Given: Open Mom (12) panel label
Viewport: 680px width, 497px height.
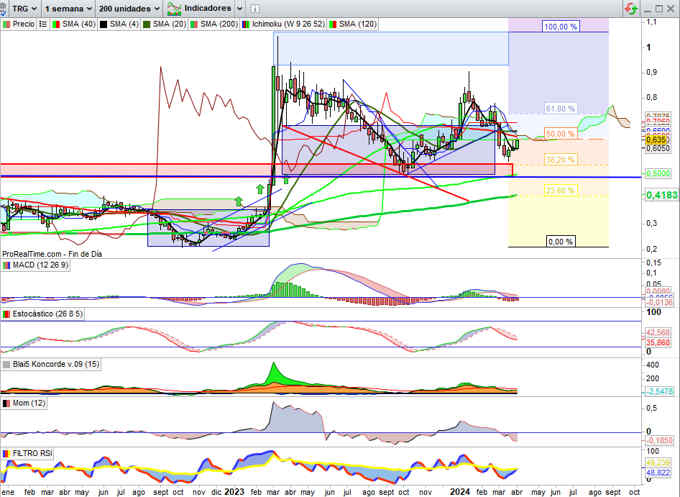Looking at the screenshot, I should click(24, 403).
